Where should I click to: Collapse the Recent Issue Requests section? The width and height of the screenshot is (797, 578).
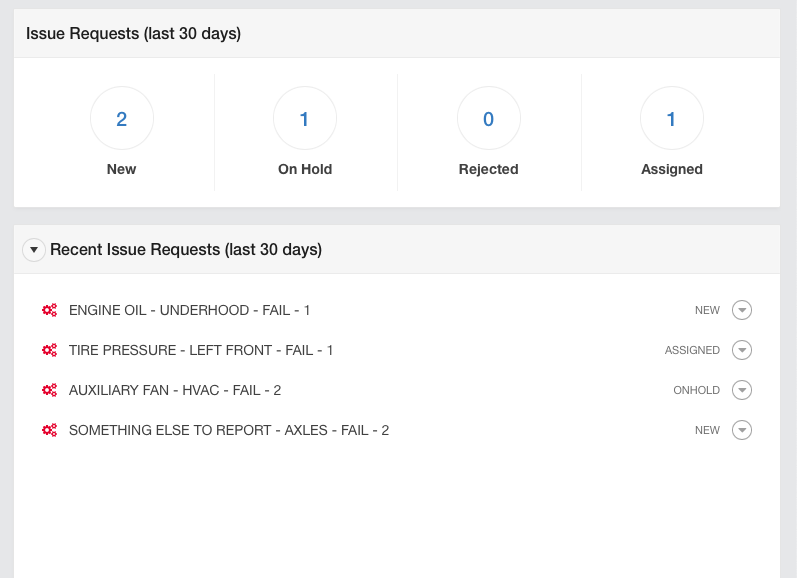pos(34,250)
